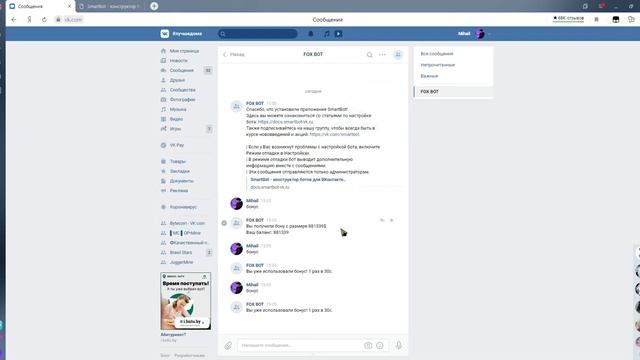Viewport: 640px width, 360px height.
Task: Show Важные messages filter
Action: (x=429, y=76)
